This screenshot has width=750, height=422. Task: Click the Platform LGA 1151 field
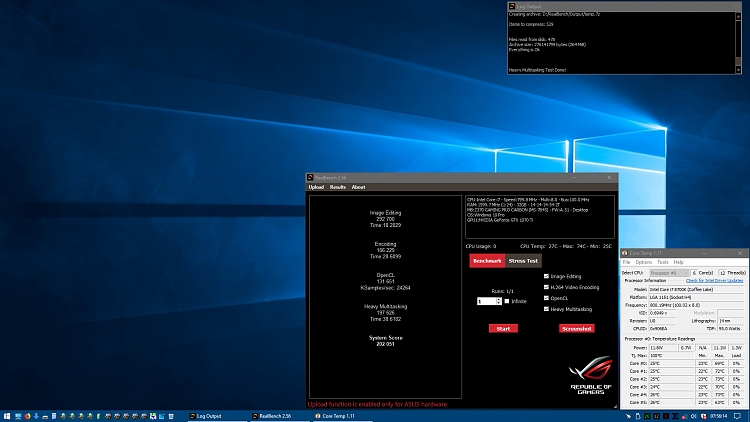[x=696, y=297]
